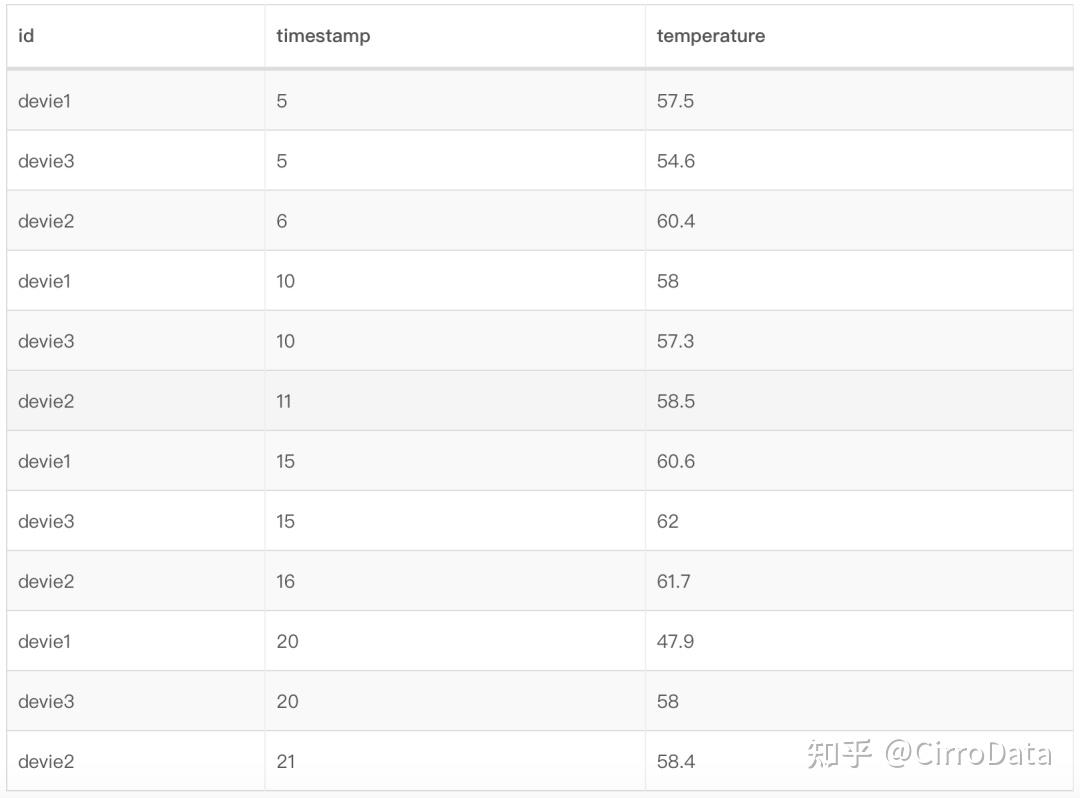Viewport: 1080px width, 798px height.
Task: Click the 58.5 temperature cell
Action: coord(675,401)
